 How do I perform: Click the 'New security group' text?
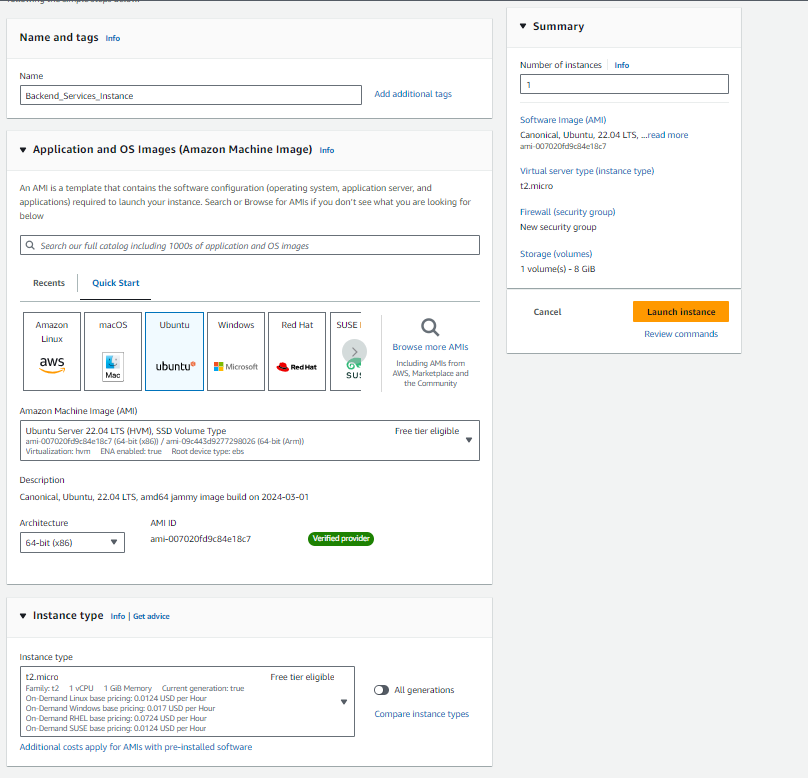tap(558, 227)
